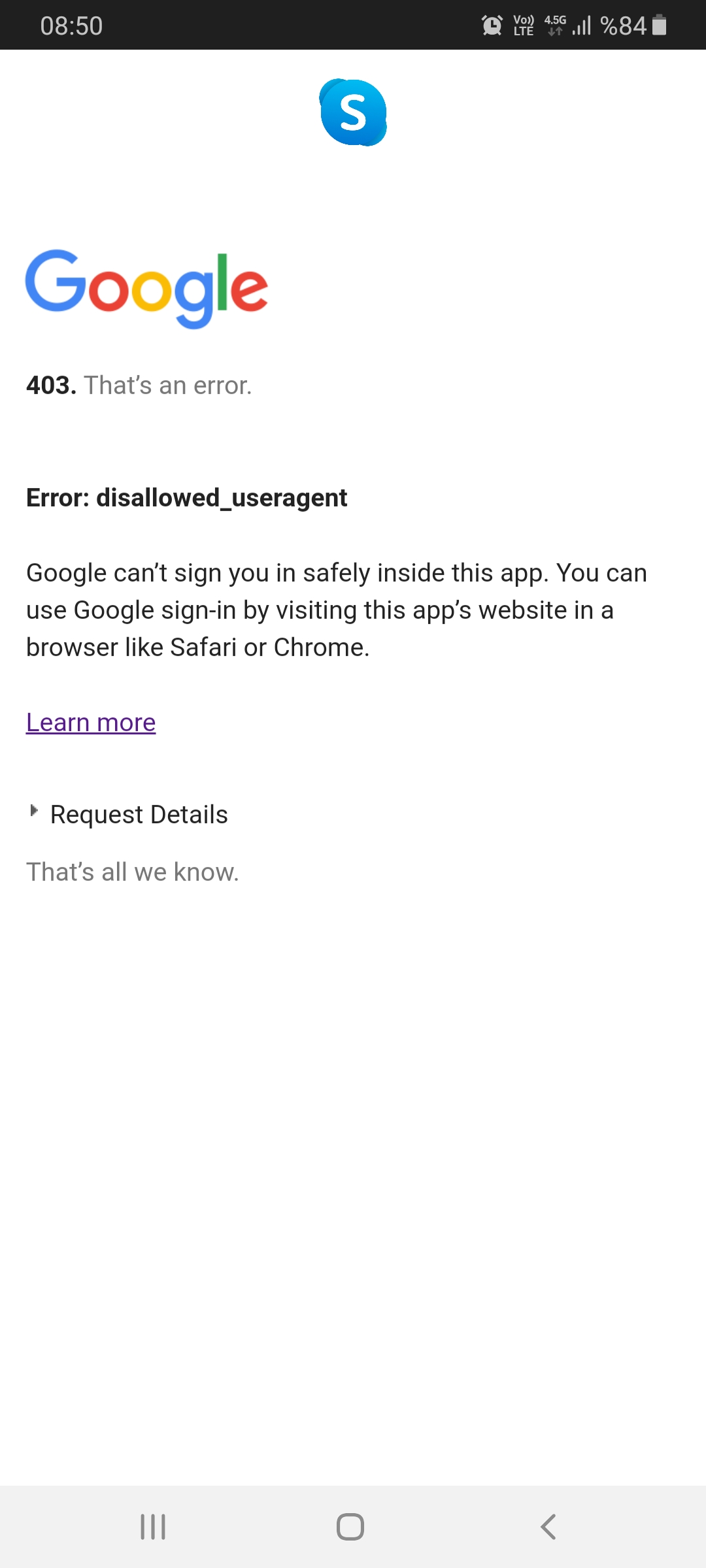Tap the battery icon in status bar
The image size is (706, 1568).
(660, 25)
